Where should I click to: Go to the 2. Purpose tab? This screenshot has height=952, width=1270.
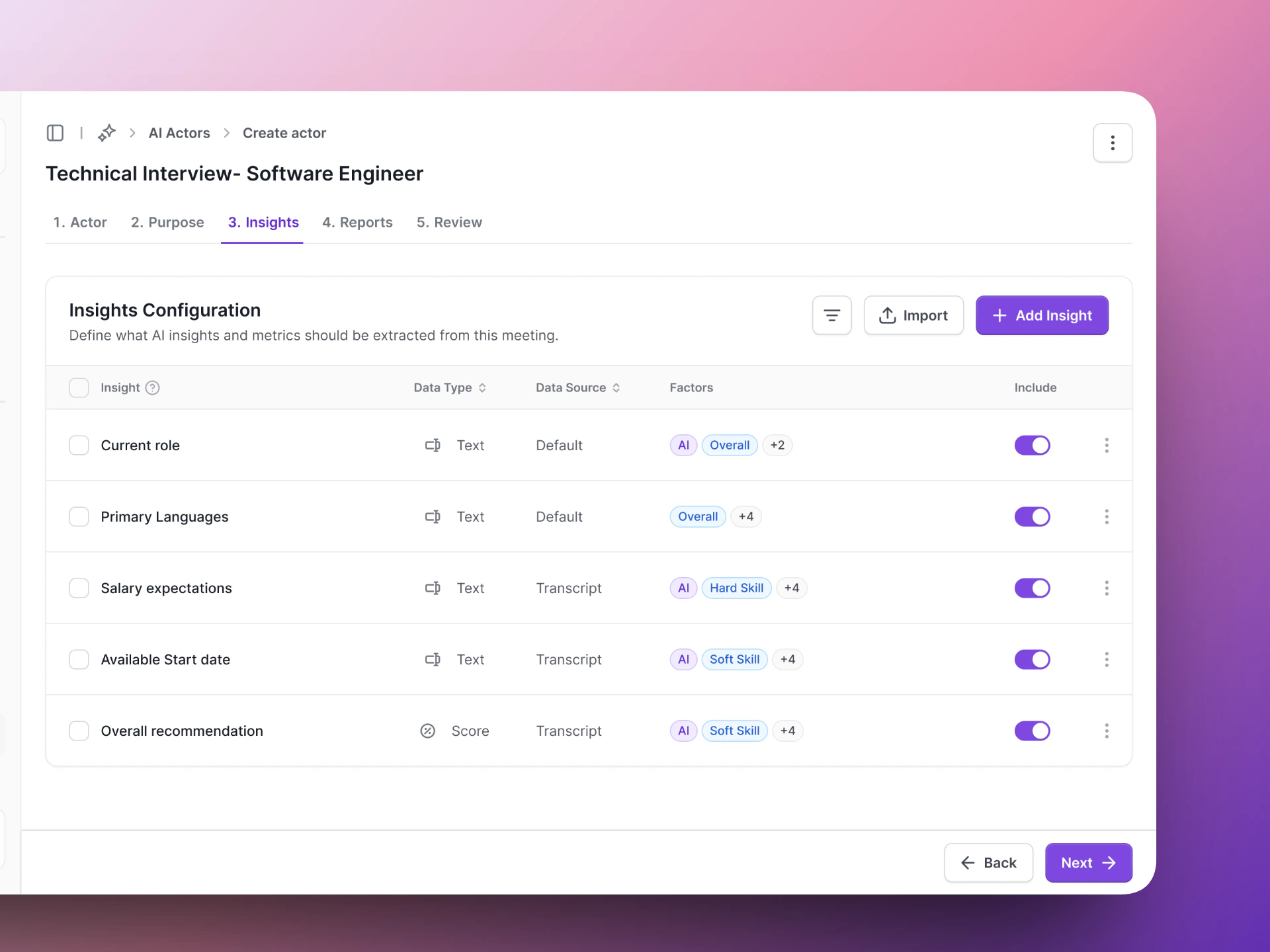tap(167, 223)
